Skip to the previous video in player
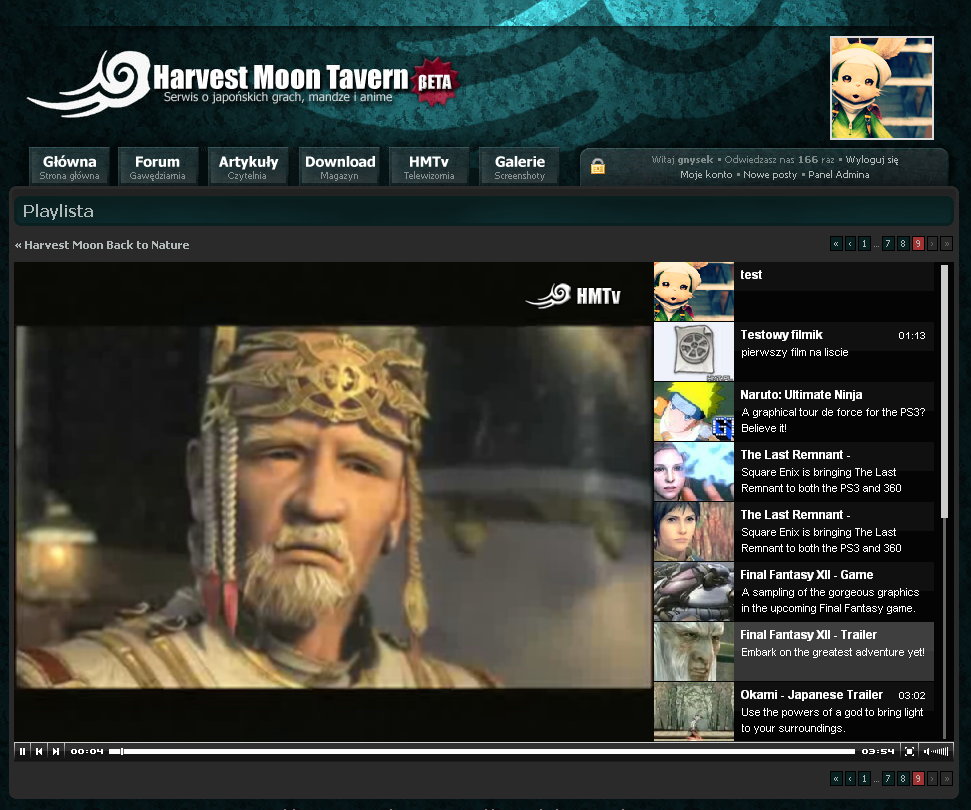 [39, 751]
